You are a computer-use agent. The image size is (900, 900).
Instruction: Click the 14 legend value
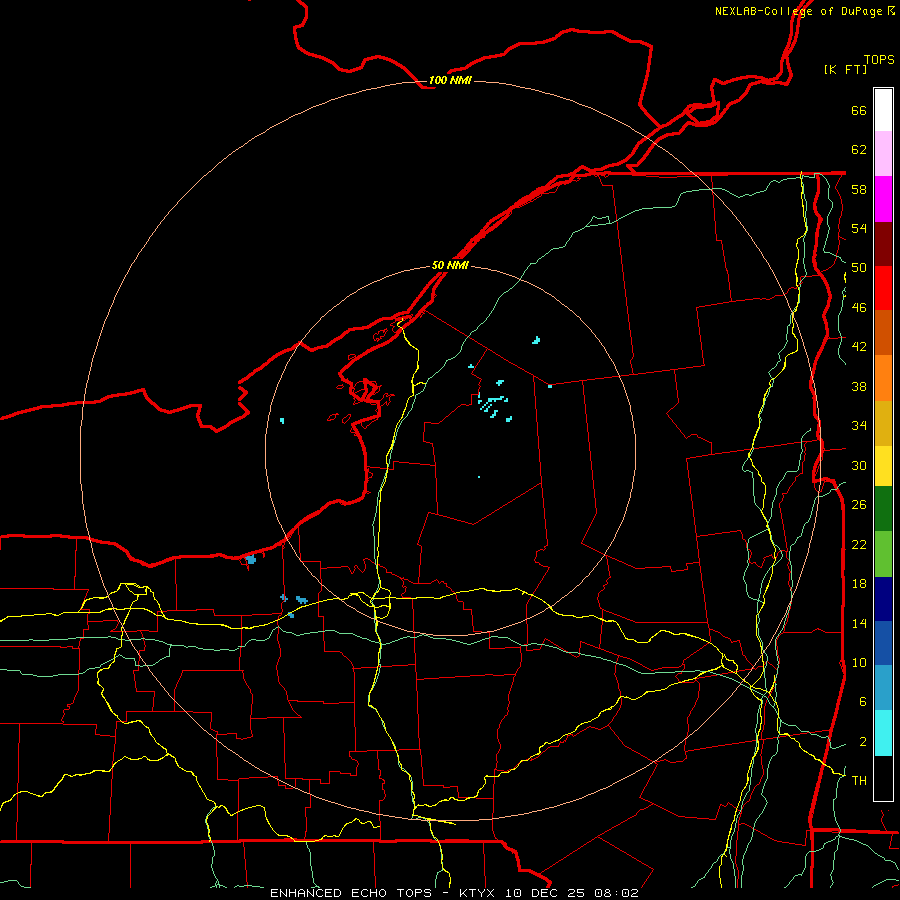859,624
